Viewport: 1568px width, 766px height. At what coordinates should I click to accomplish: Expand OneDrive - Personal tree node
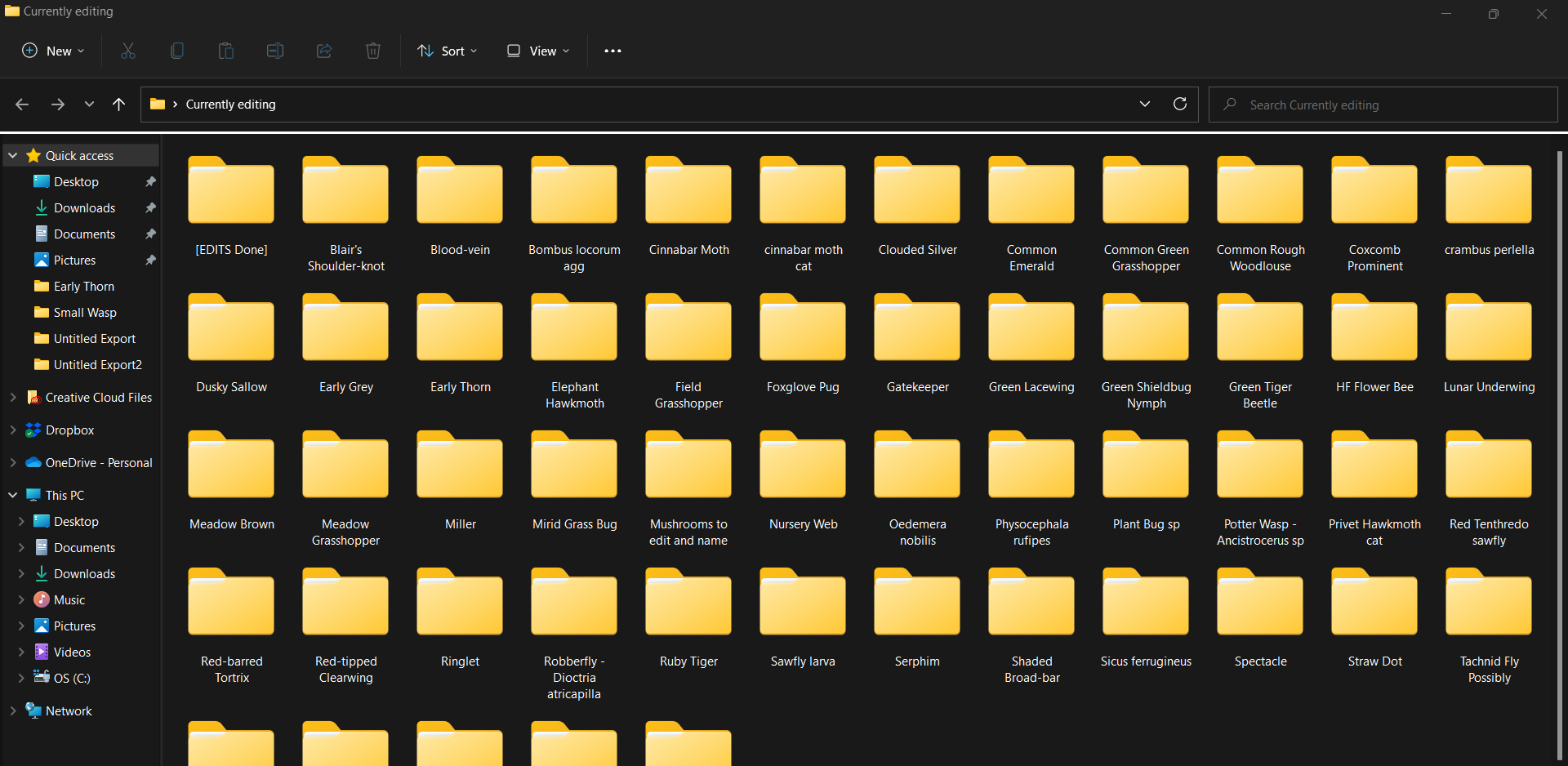(13, 462)
